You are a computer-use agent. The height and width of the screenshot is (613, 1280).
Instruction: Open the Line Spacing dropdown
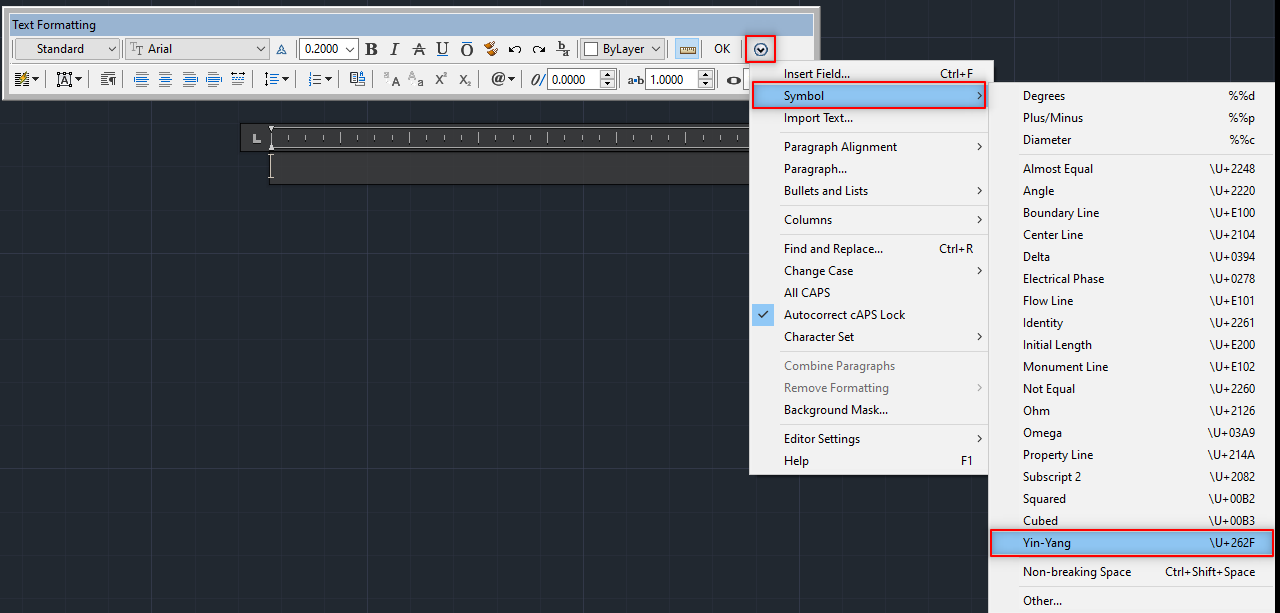(x=277, y=79)
